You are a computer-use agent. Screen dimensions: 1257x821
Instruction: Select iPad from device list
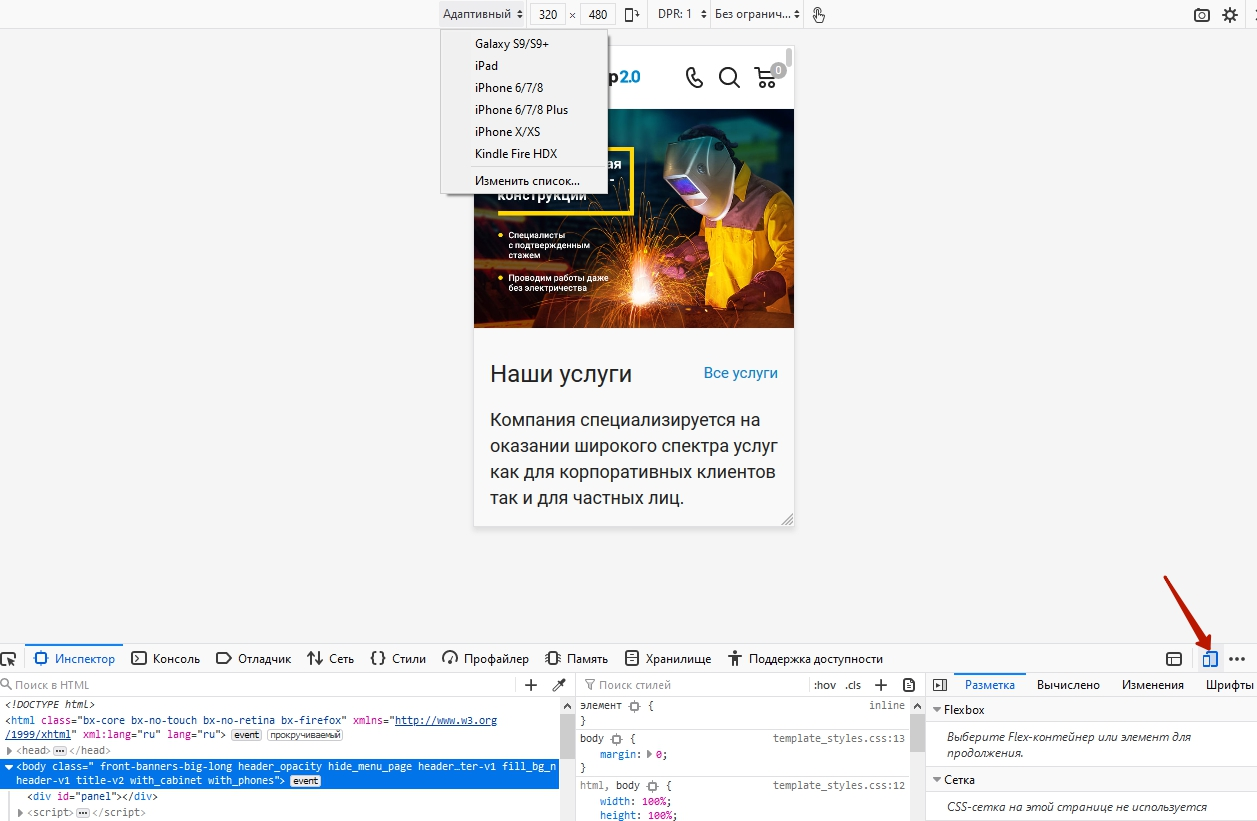[x=524, y=66]
